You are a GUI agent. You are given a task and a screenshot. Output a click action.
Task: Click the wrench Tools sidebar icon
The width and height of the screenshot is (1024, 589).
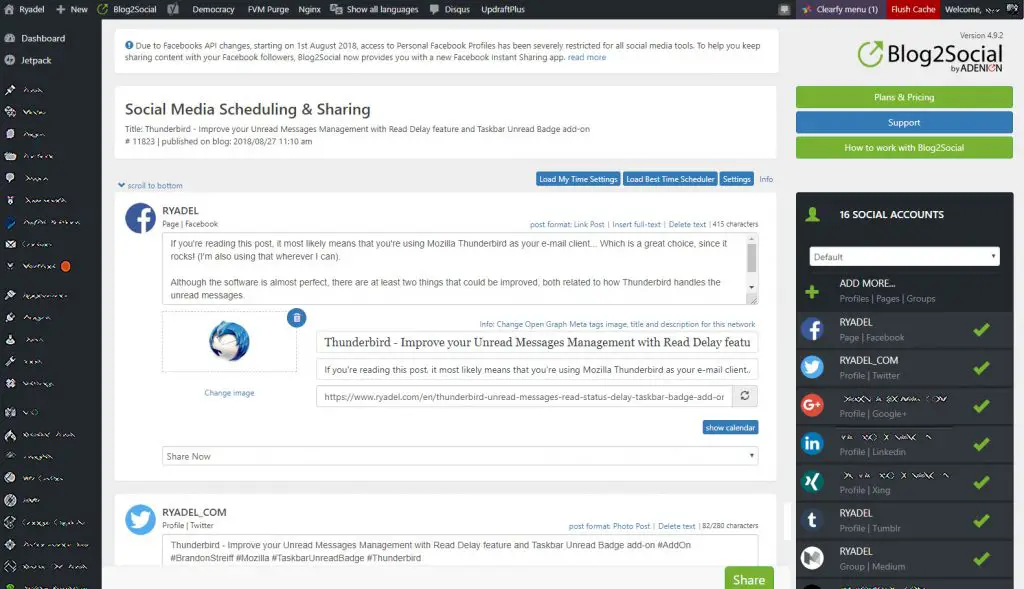(10, 360)
